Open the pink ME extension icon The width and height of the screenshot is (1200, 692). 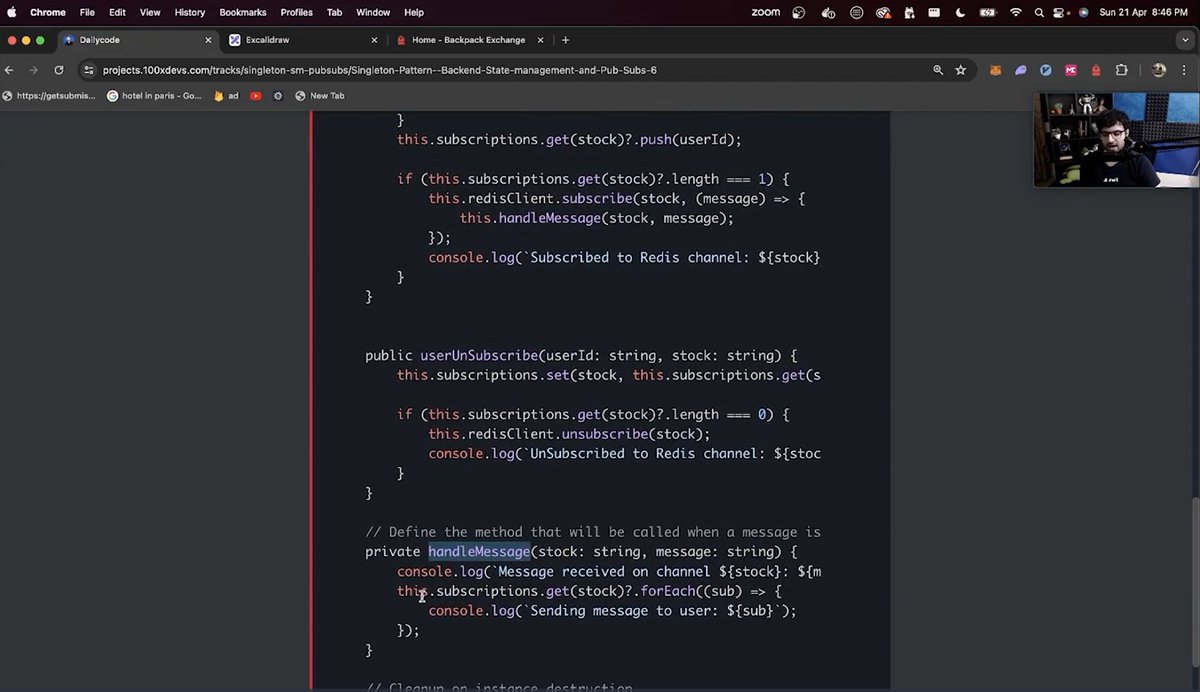point(1071,70)
